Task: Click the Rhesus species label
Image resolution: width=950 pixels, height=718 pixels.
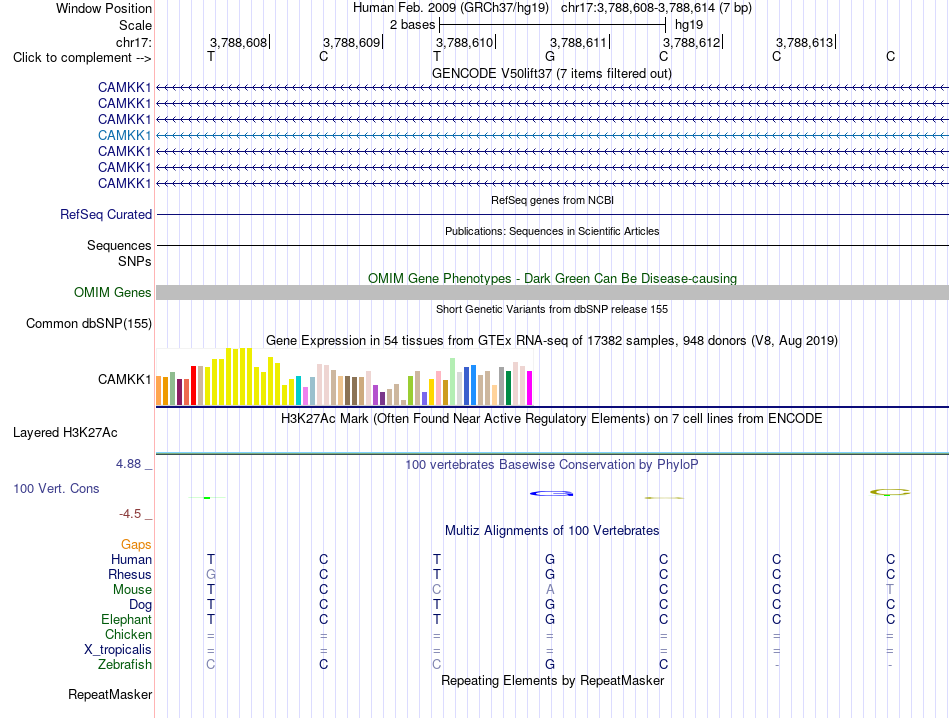Action: (130, 574)
